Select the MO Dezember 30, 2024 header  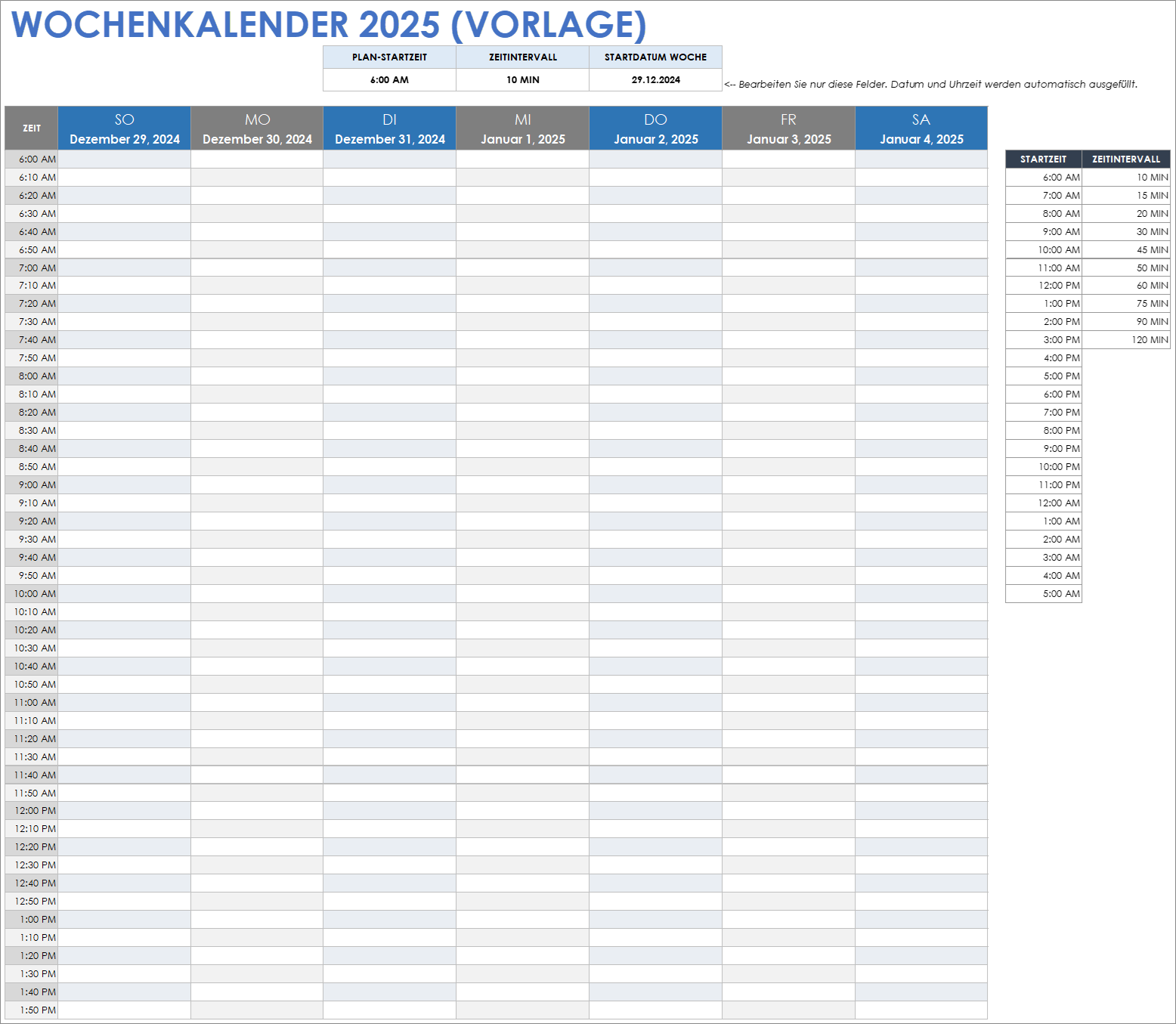(257, 128)
